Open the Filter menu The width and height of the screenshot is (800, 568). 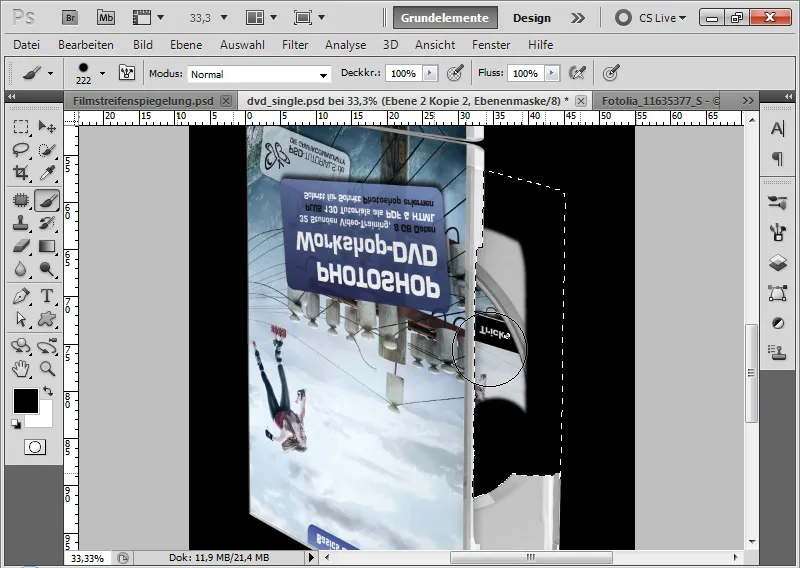295,45
